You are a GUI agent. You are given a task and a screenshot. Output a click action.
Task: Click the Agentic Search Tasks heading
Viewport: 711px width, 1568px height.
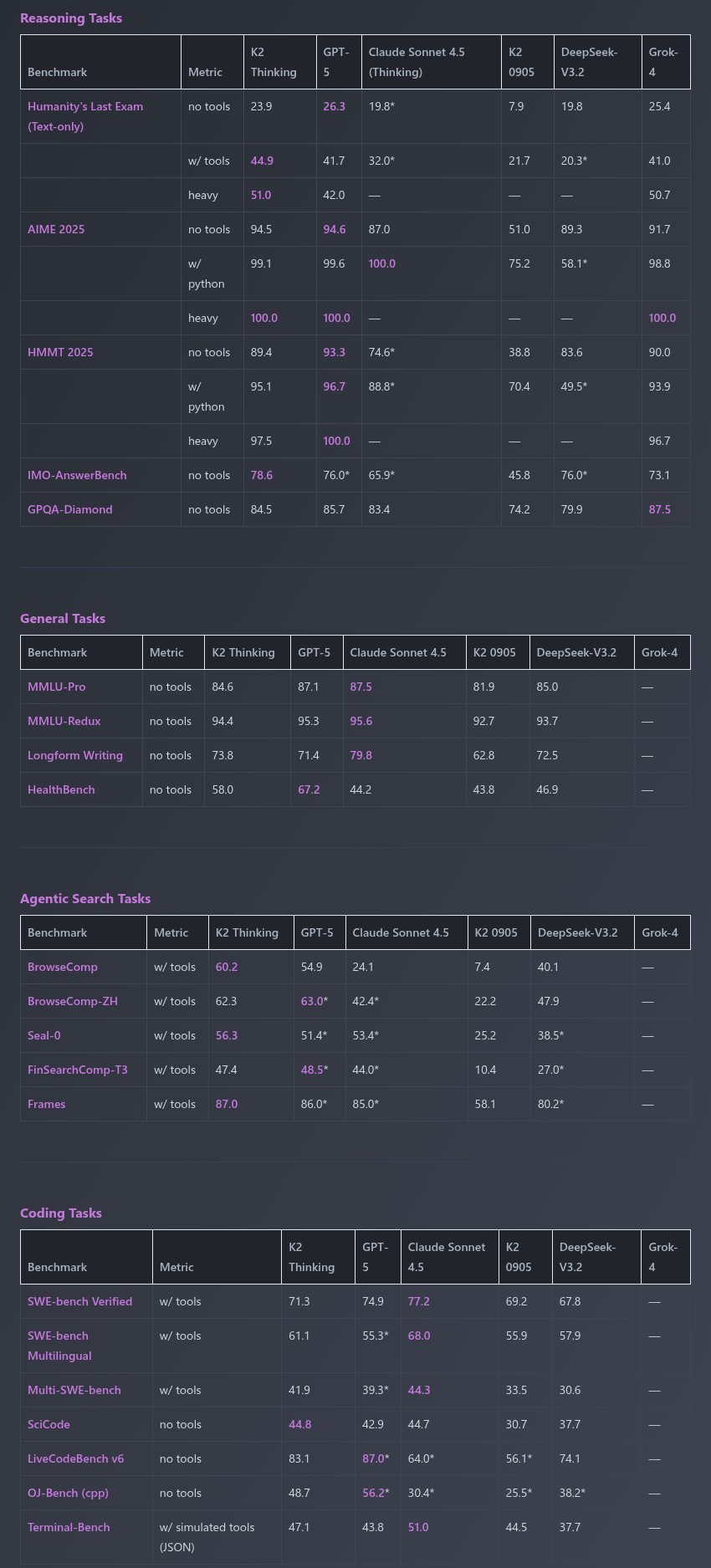[x=85, y=899]
